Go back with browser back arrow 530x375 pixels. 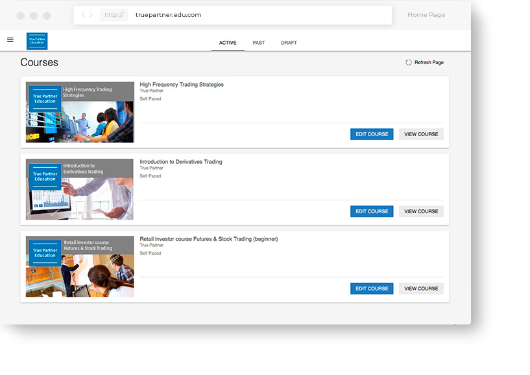tap(83, 15)
